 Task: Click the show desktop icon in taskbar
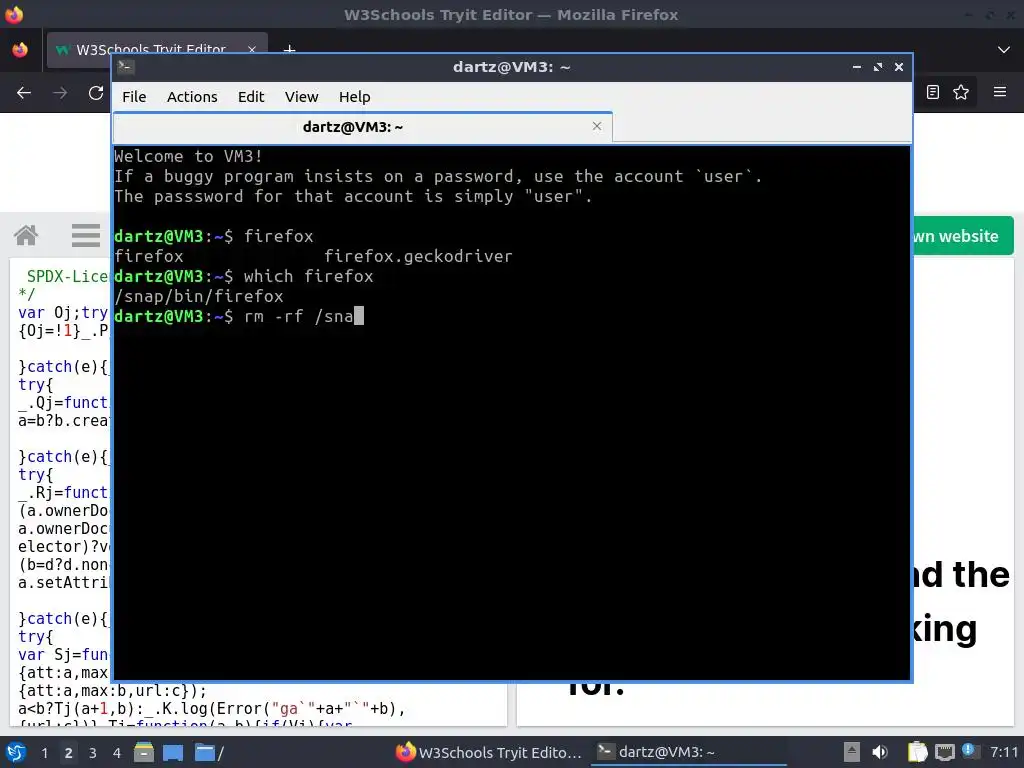coord(173,752)
